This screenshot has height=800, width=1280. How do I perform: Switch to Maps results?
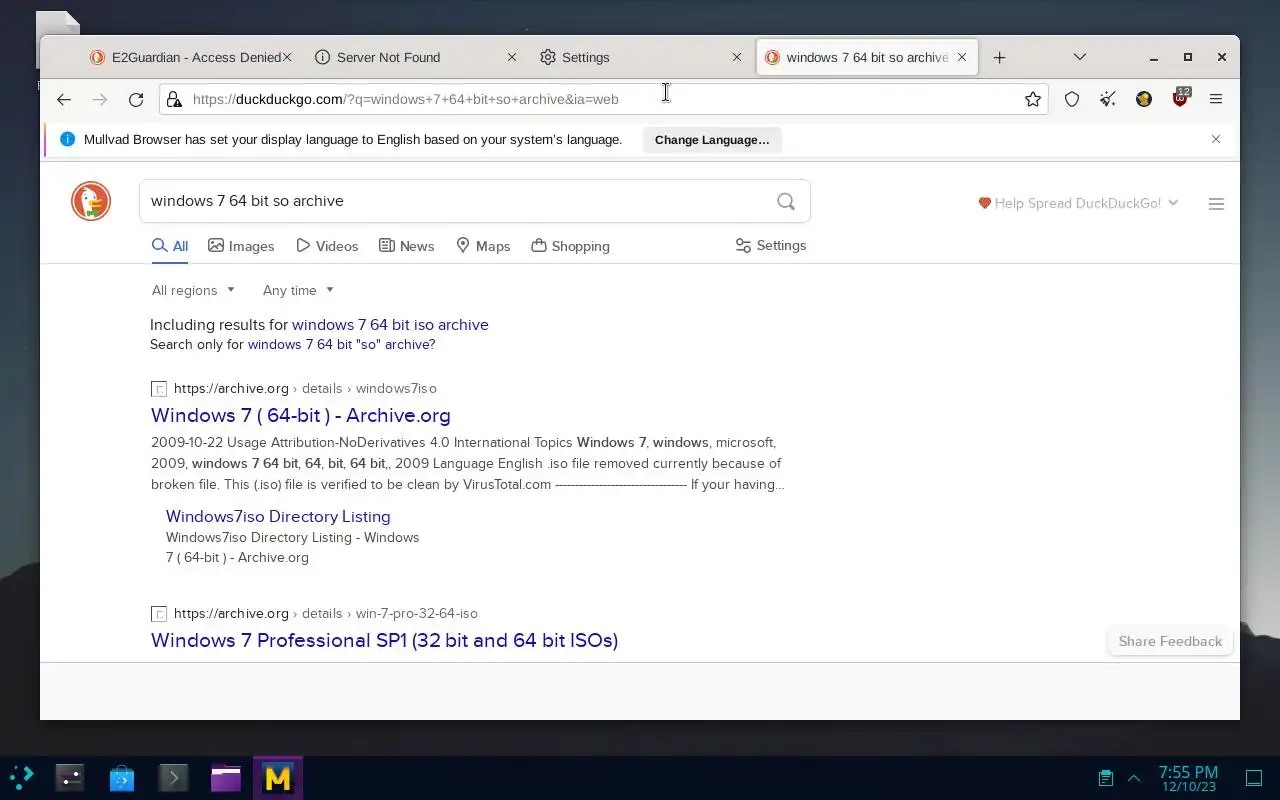pos(483,246)
